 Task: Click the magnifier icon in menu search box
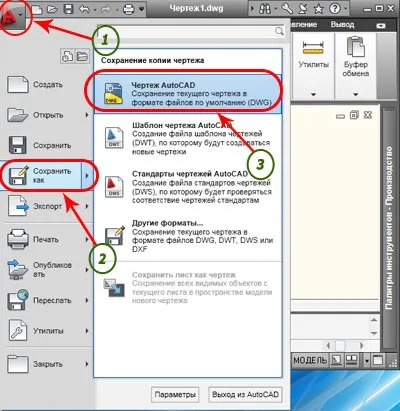coord(279,31)
